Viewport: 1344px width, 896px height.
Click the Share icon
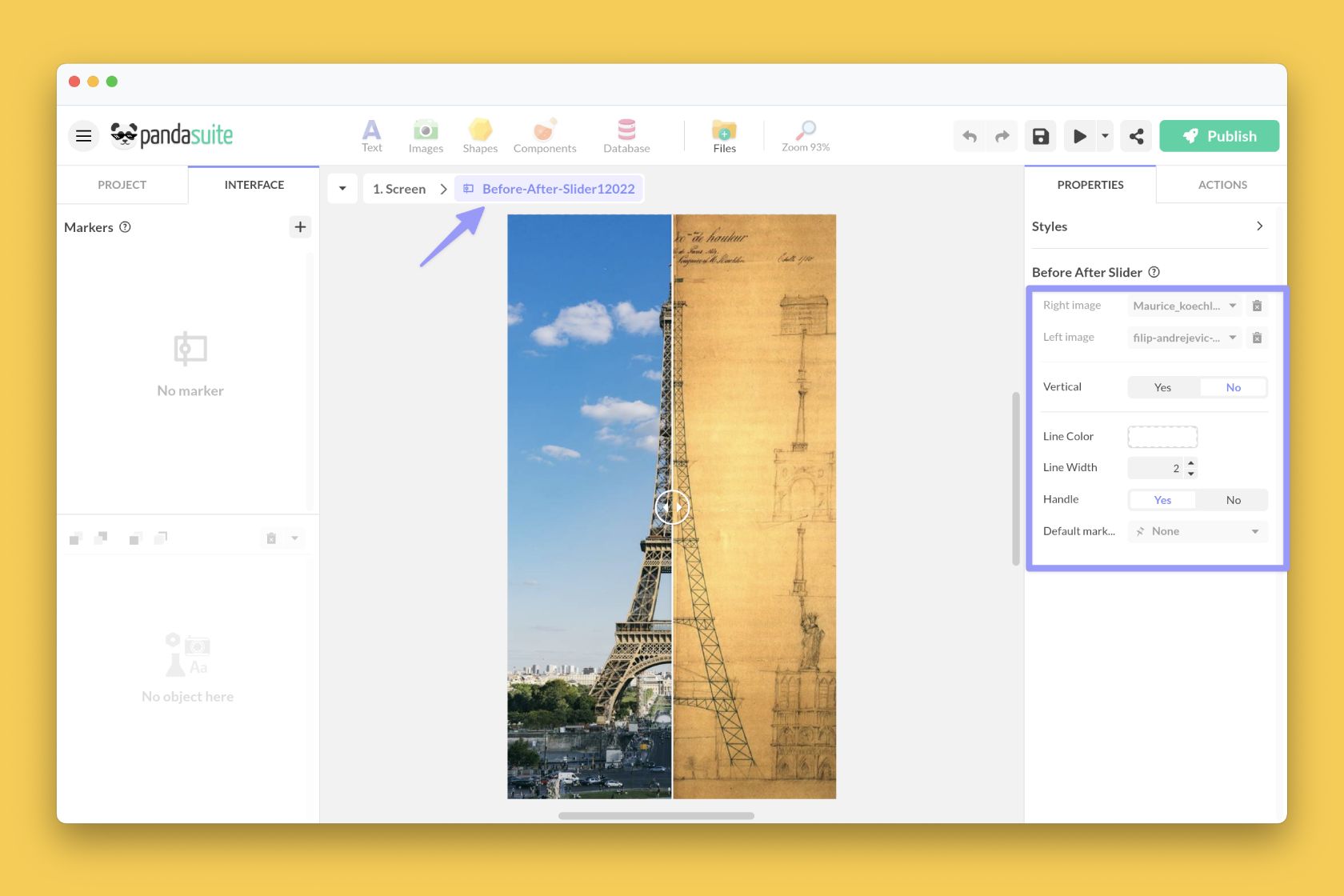click(1136, 135)
